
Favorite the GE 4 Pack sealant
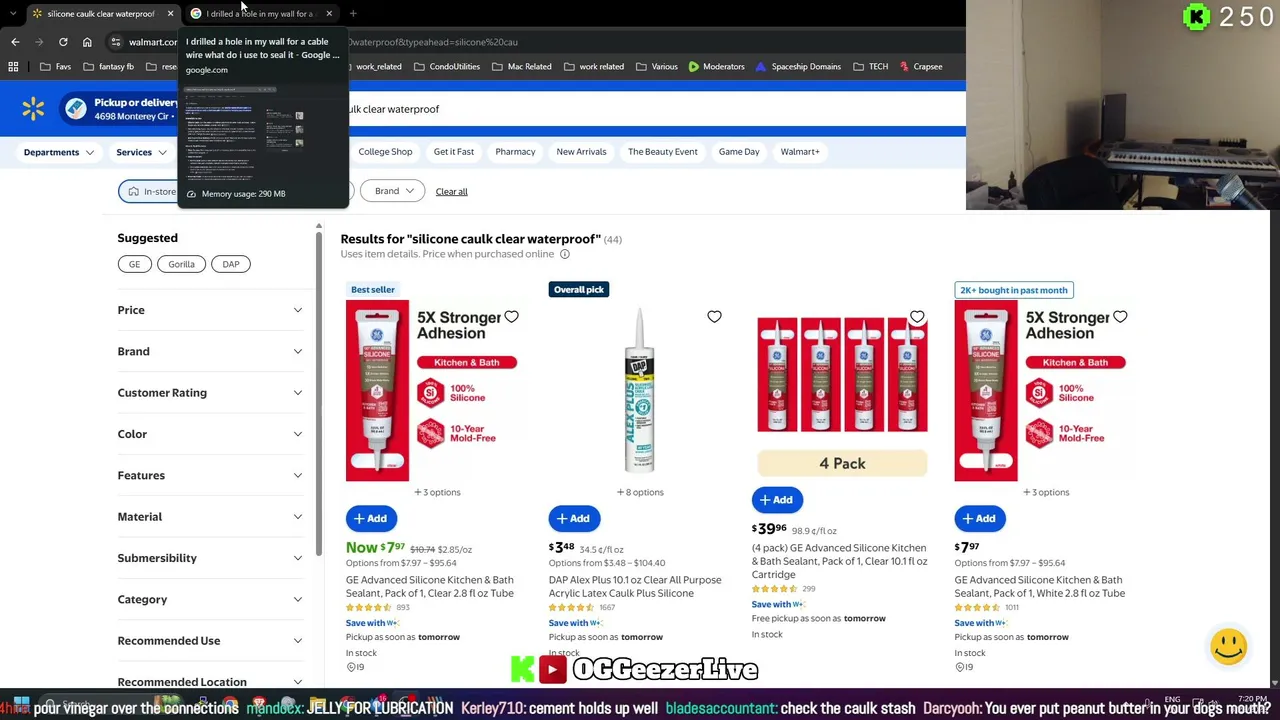(x=917, y=317)
